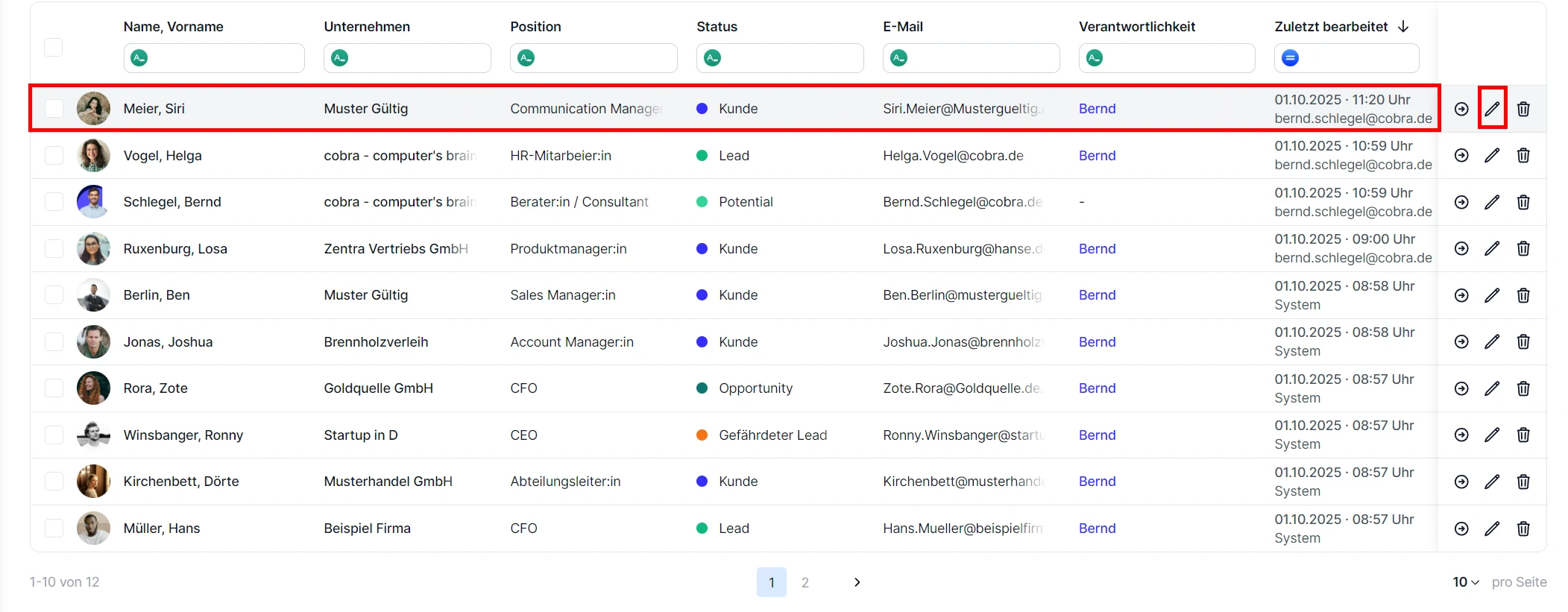Open the Müller, Hans record arrow icon
This screenshot has height=612, width=1568.
tap(1461, 529)
